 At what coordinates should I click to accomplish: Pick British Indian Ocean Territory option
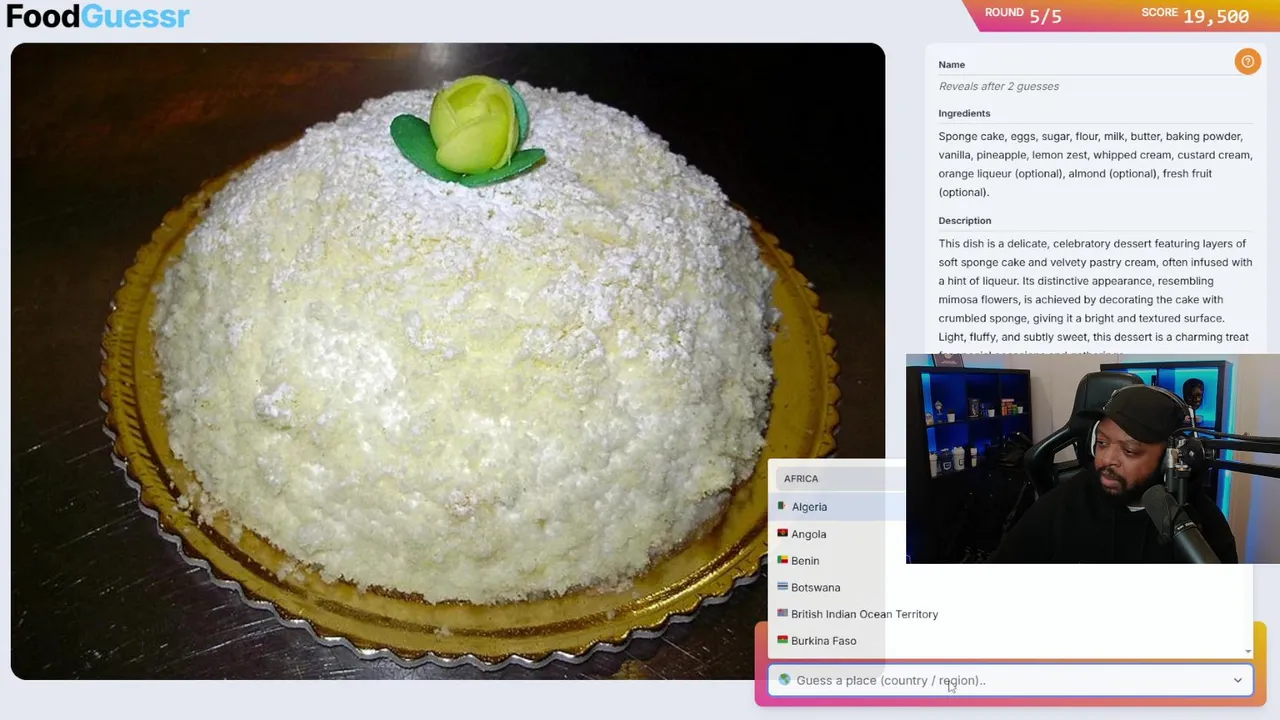point(864,614)
